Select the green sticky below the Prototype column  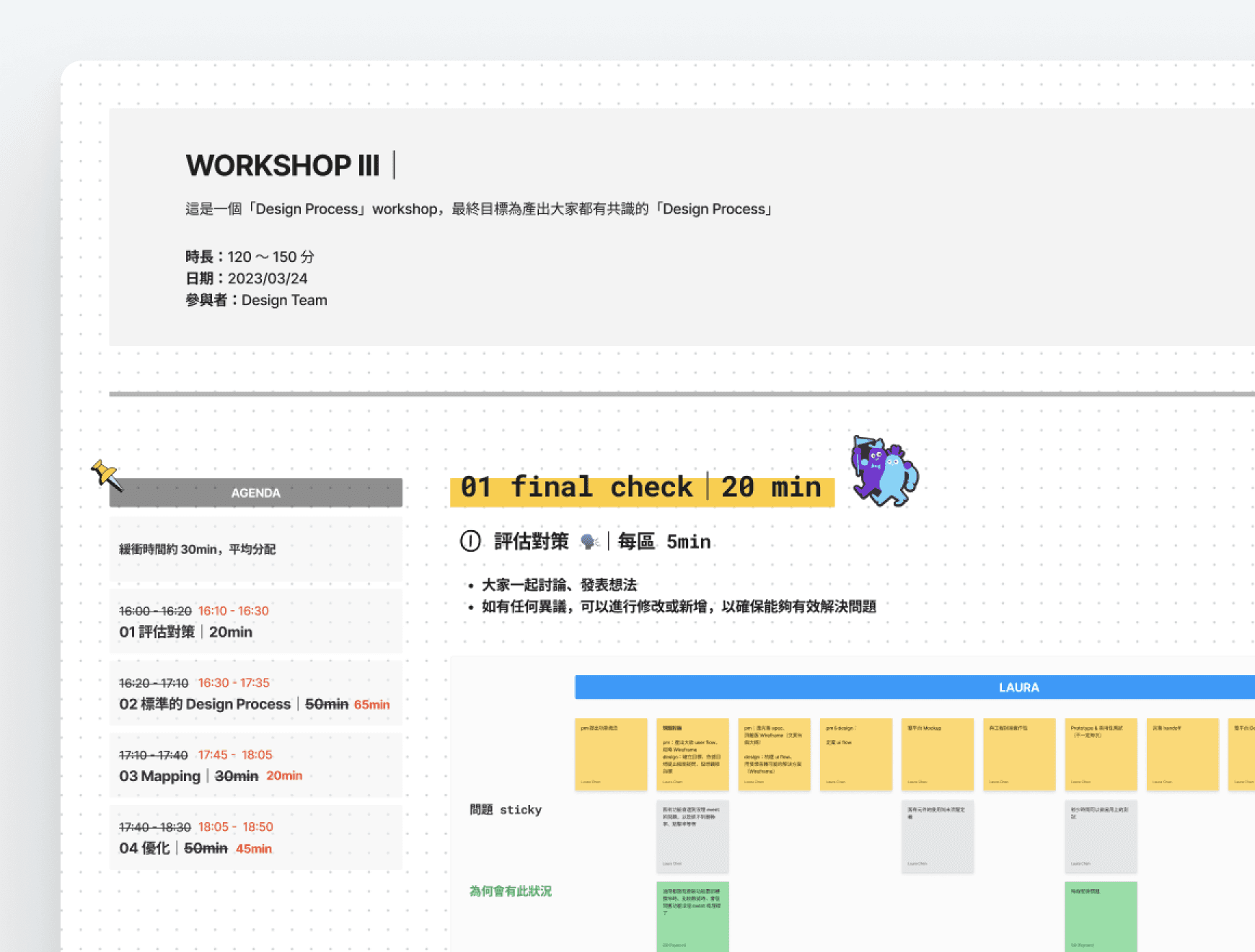pos(1101,917)
